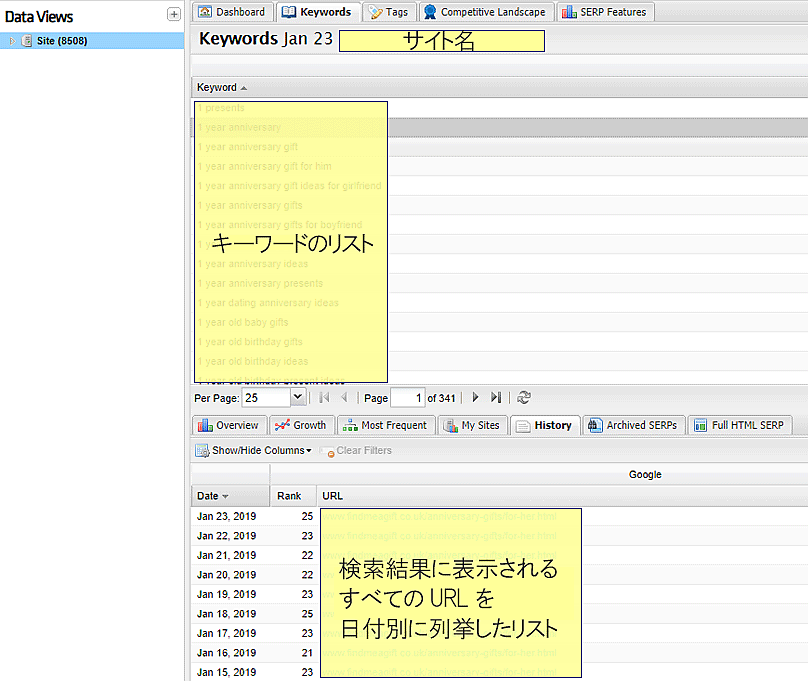The height and width of the screenshot is (681, 808).
Task: Sort by the Keyword column header
Action: point(217,88)
